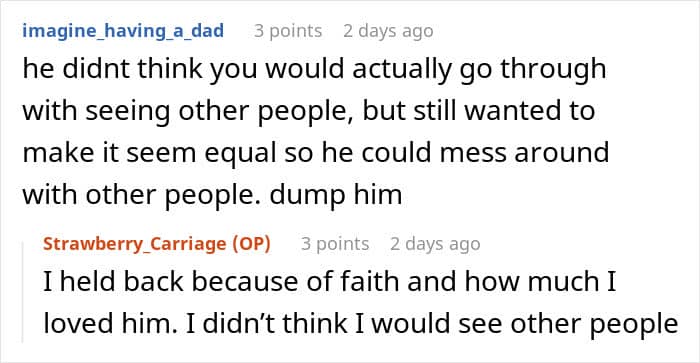
Task: Click the line 'with seeing other people, but still'
Action: [308, 111]
